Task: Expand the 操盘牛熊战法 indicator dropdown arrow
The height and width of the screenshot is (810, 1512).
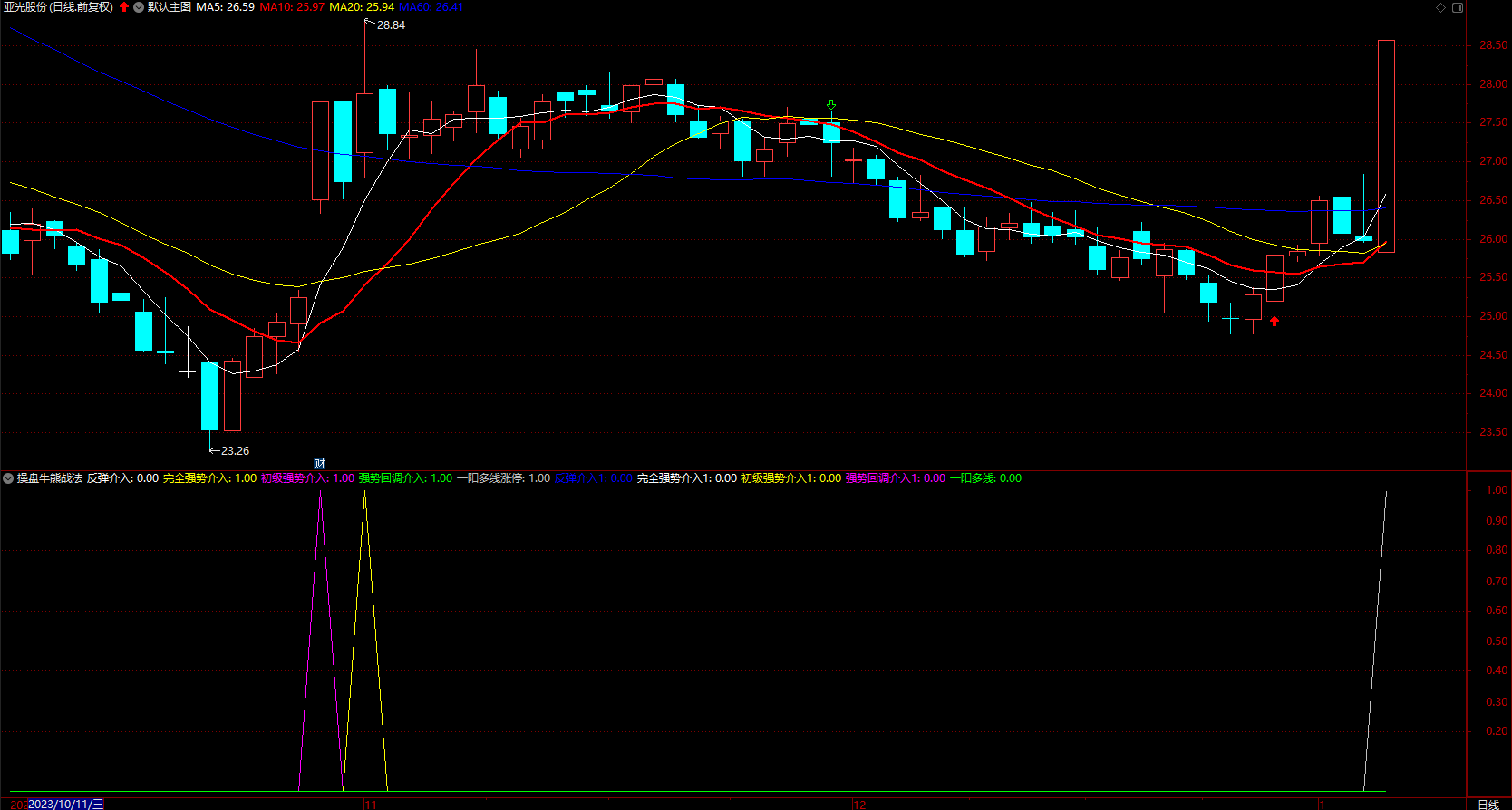Action: 8,478
